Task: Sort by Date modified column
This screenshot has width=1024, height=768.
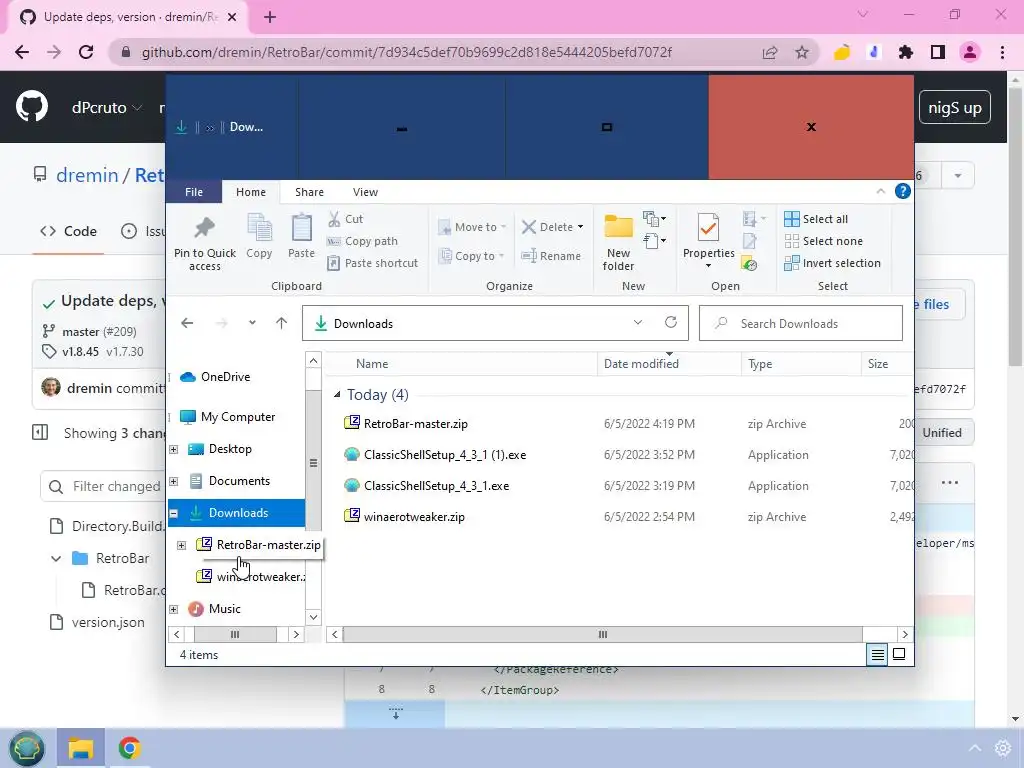Action: click(x=669, y=364)
